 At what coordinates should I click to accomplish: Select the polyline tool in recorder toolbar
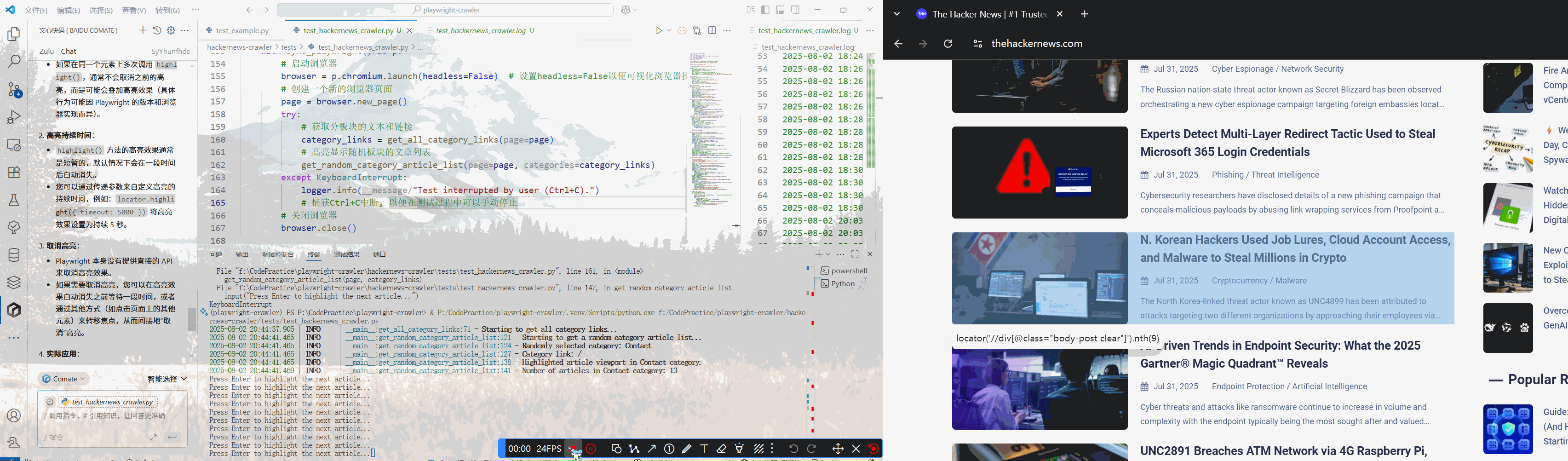[634, 449]
